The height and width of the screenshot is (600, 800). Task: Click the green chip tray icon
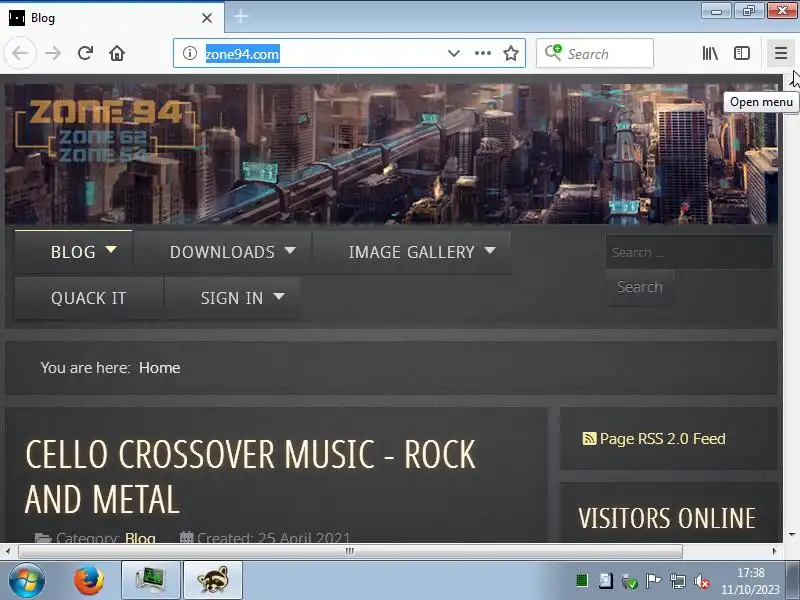coord(582,581)
